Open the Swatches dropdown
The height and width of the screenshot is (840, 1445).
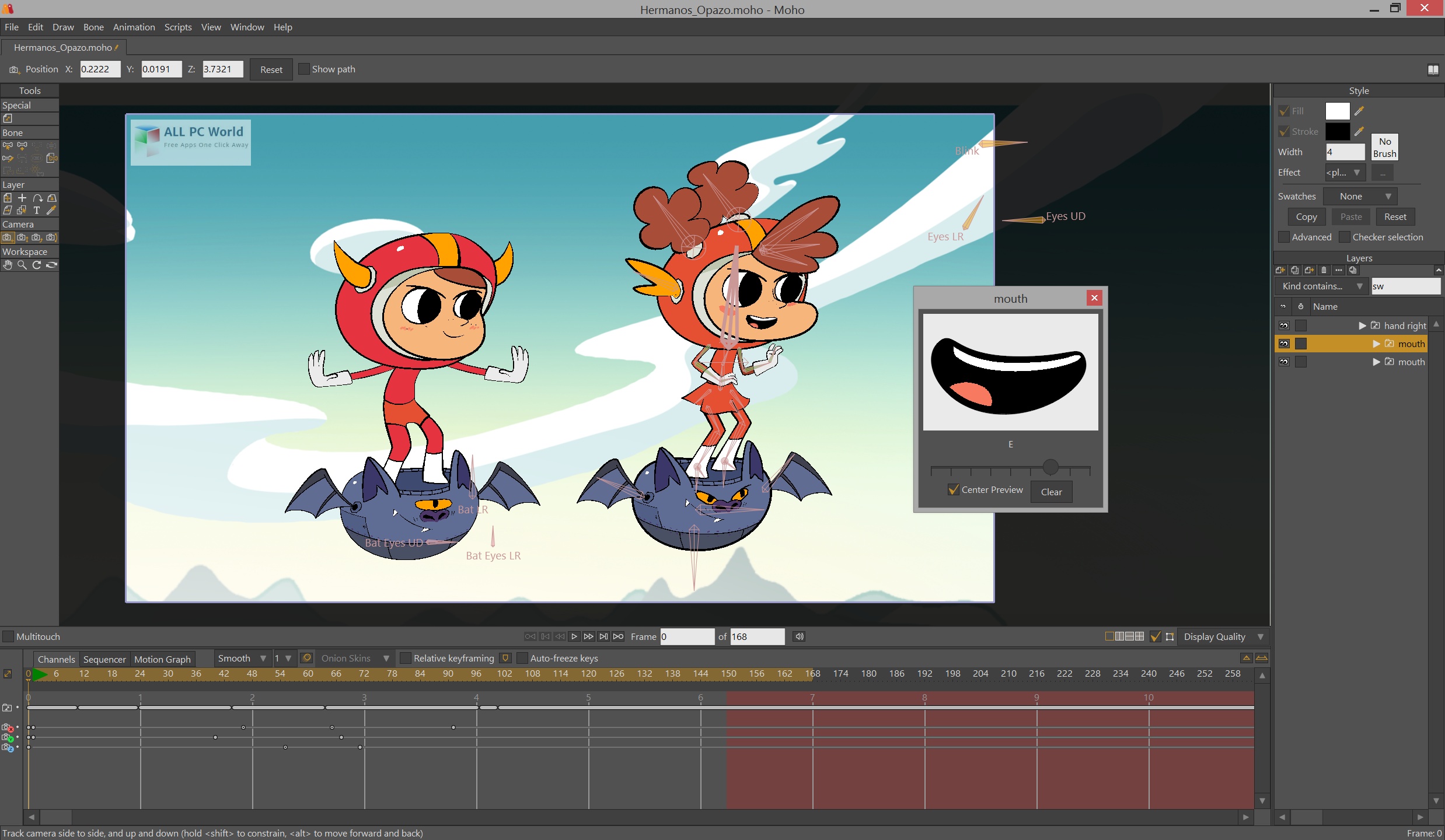click(x=1360, y=197)
